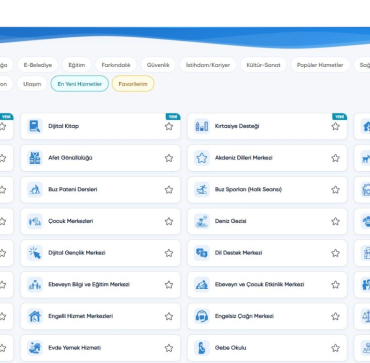Image resolution: width=370 pixels, height=363 pixels.
Task: Click the Deniz Gezisi boat icon
Action: [x=202, y=221]
